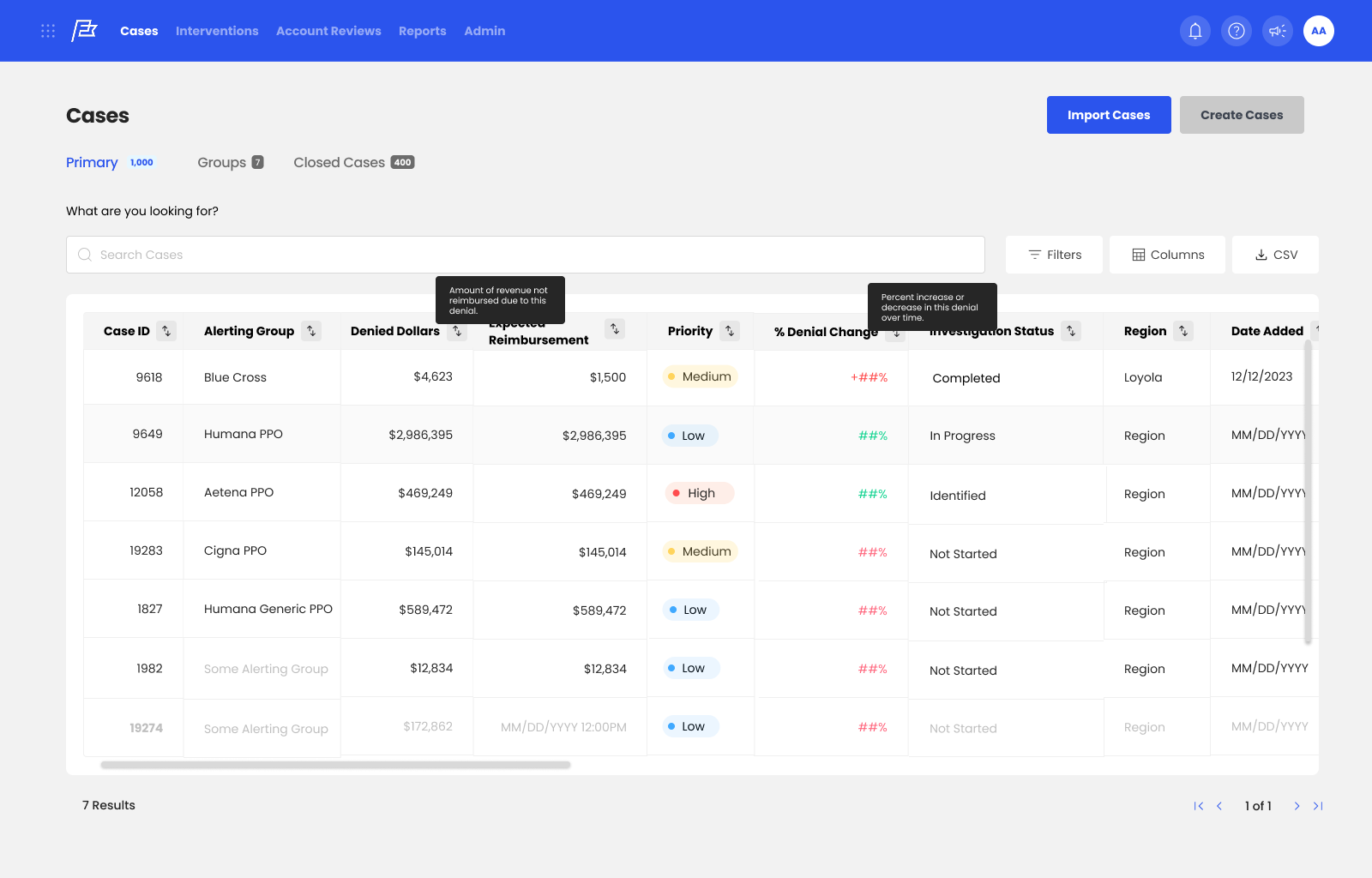
Task: Go to next page arrow
Action: (x=1297, y=806)
